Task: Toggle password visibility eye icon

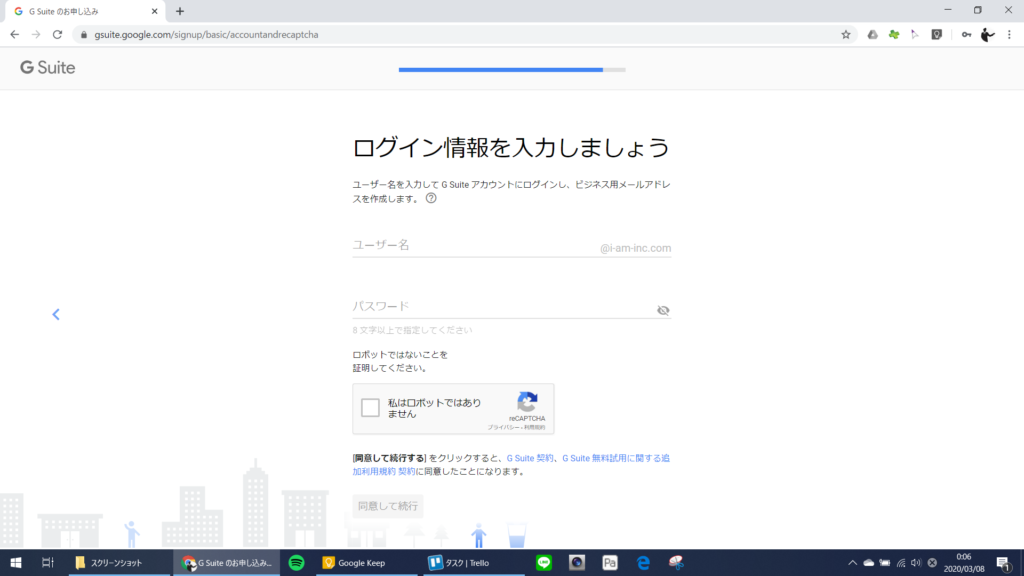Action: tap(663, 310)
